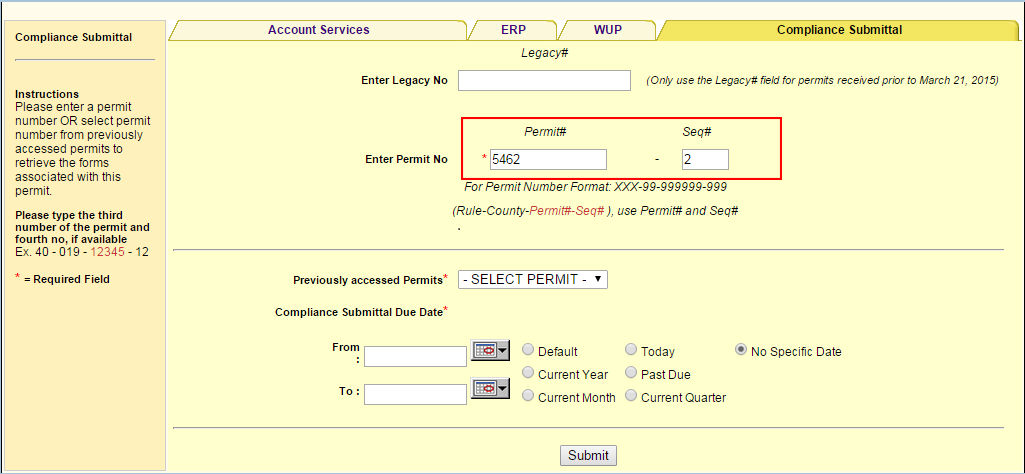Click into the Seq# input box
This screenshot has width=1025, height=474.
pos(705,159)
